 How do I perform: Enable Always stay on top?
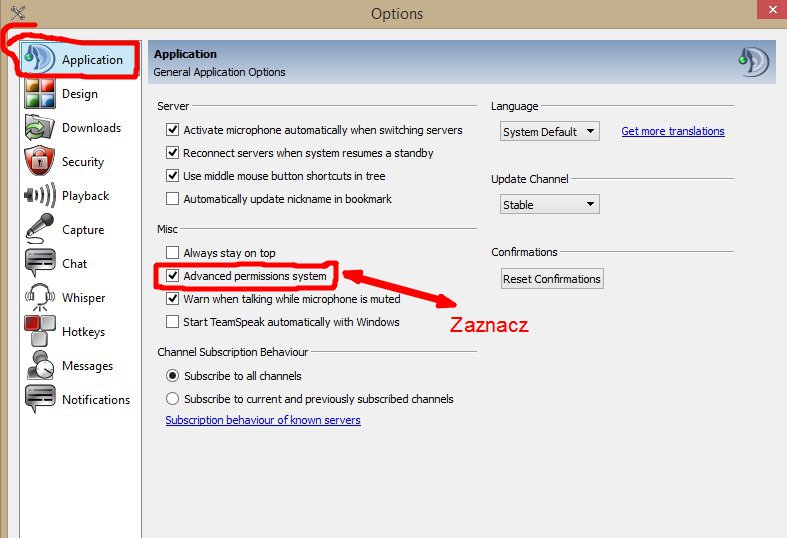point(172,252)
